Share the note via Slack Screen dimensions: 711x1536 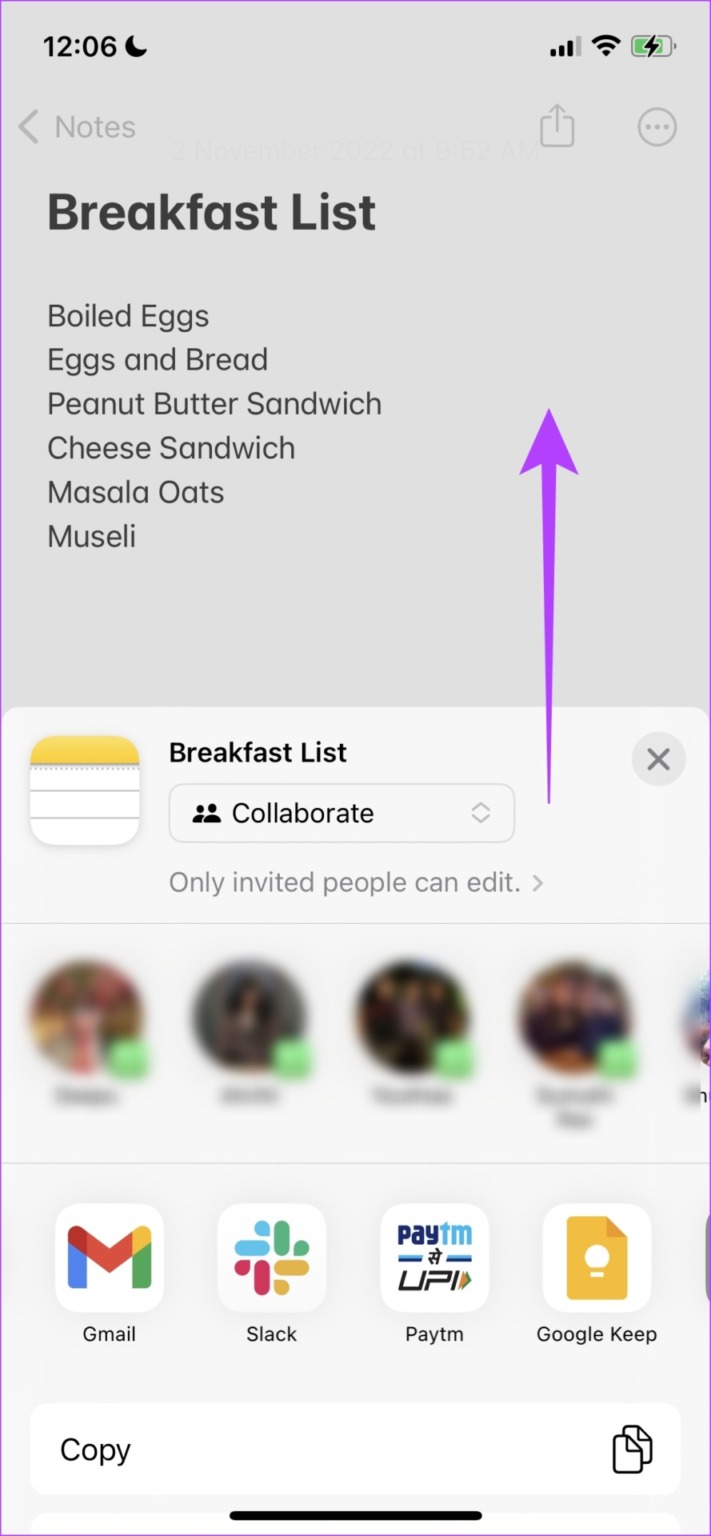pos(271,1258)
